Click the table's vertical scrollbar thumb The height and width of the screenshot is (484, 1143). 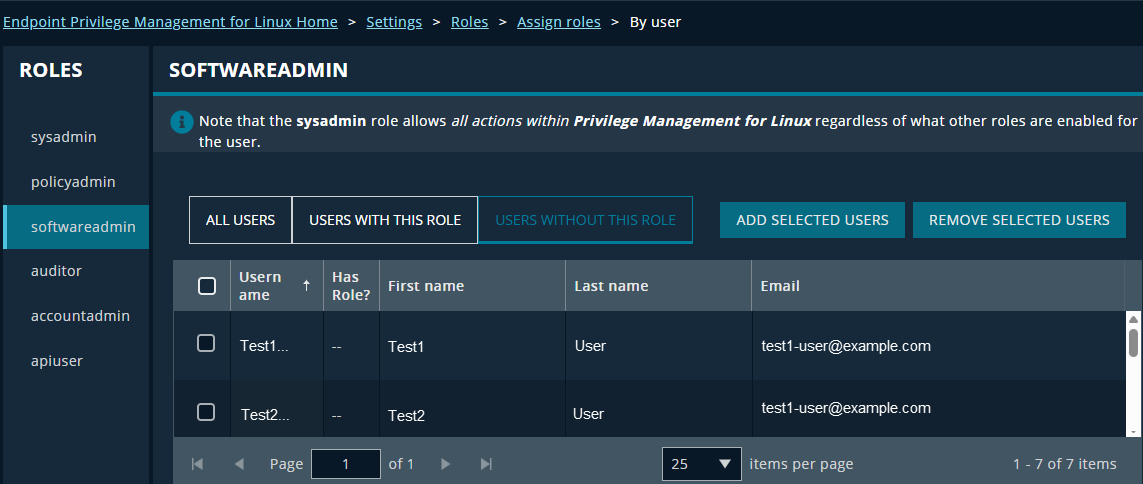click(x=1134, y=343)
